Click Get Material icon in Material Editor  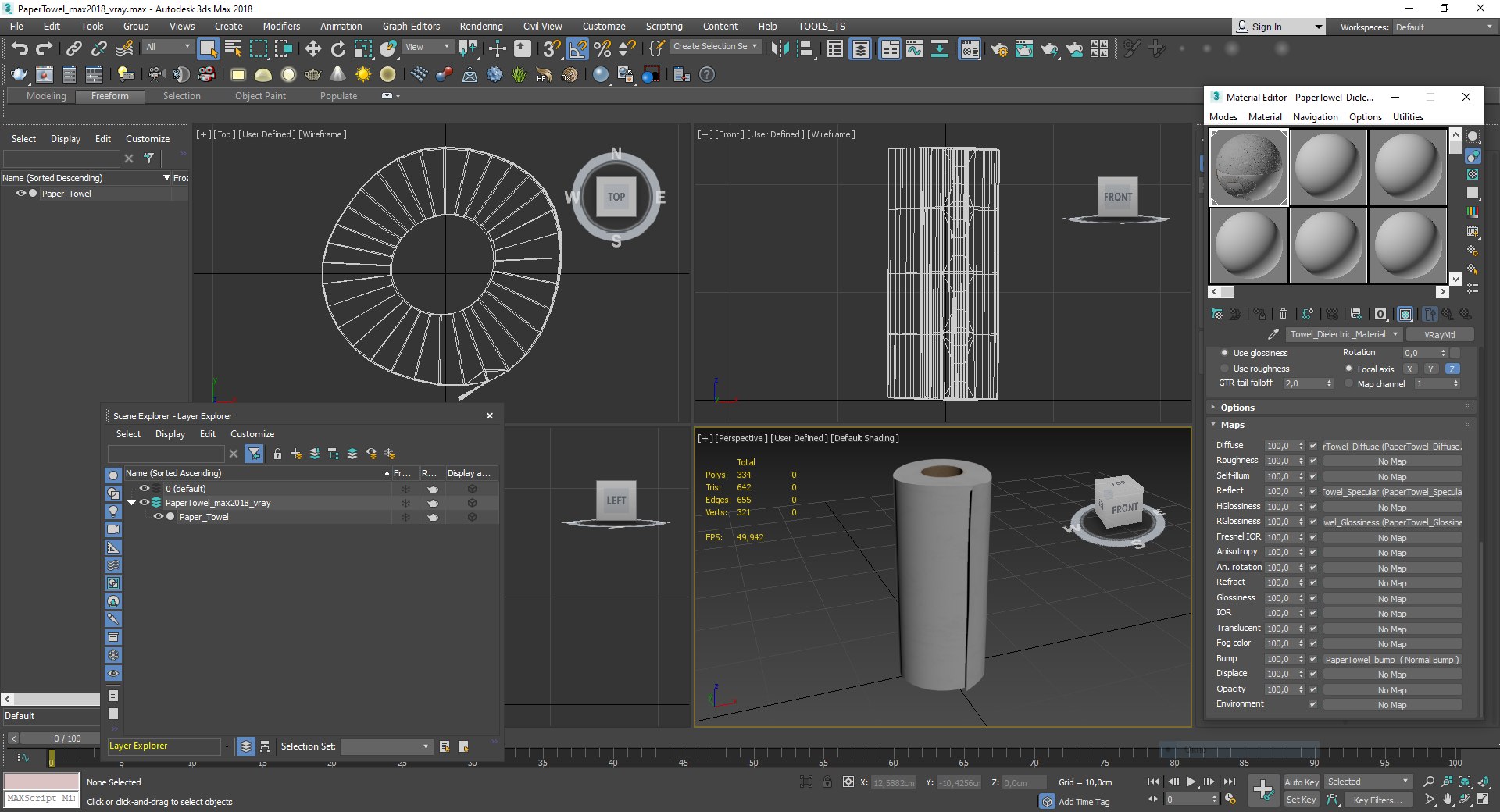[1217, 314]
